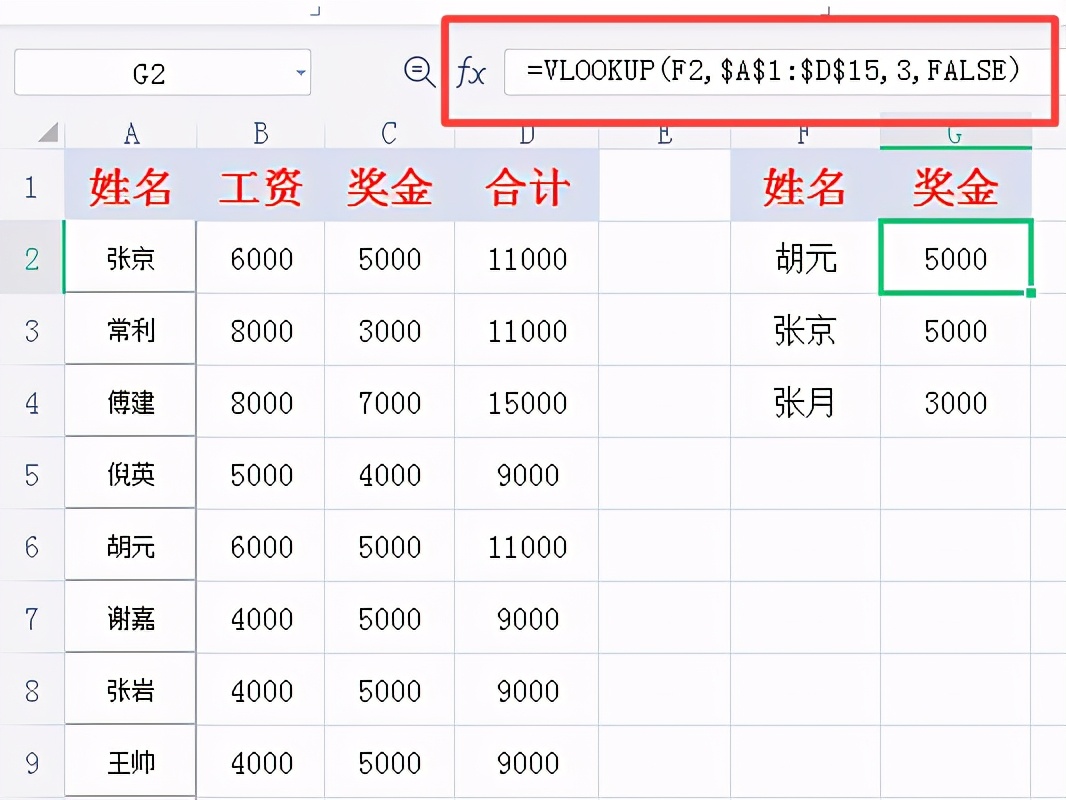Click the 奖金 header in cell C1
Viewport: 1066px width, 800px height.
tap(390, 186)
